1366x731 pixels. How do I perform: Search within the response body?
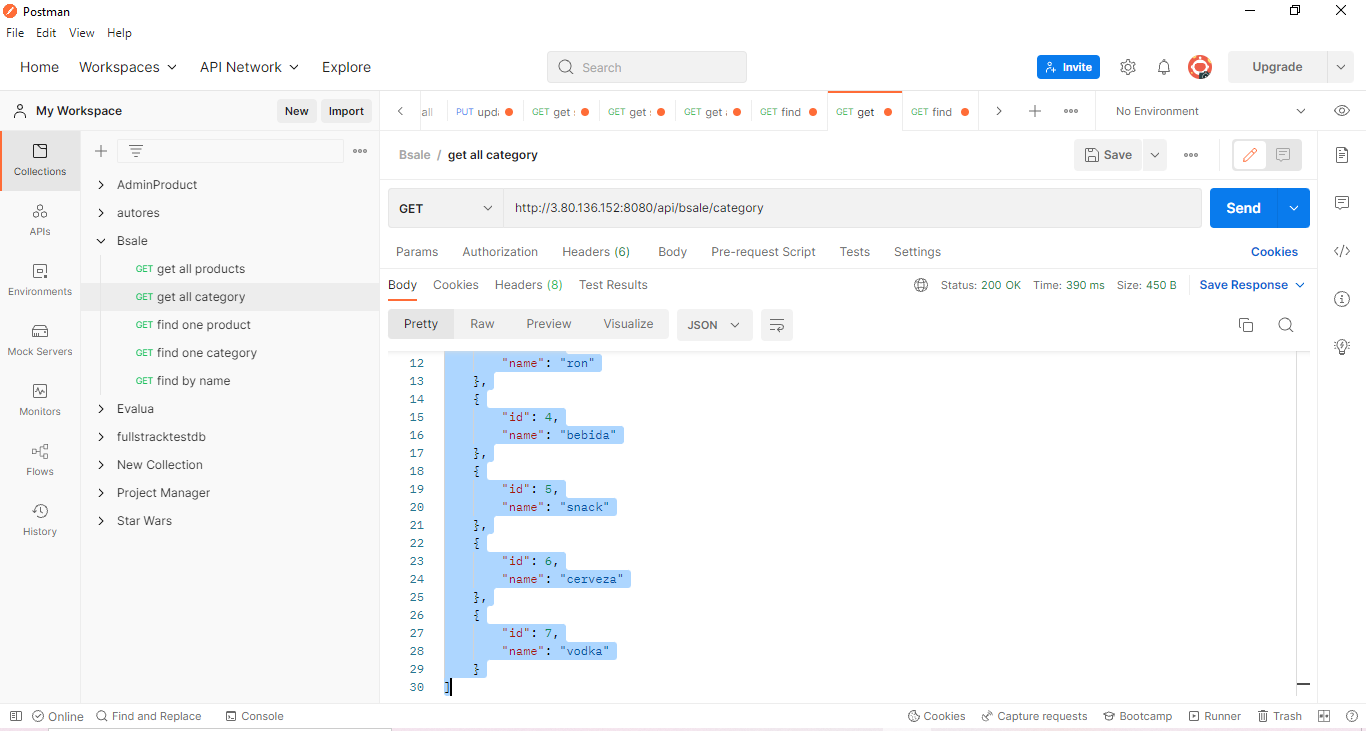(1286, 325)
